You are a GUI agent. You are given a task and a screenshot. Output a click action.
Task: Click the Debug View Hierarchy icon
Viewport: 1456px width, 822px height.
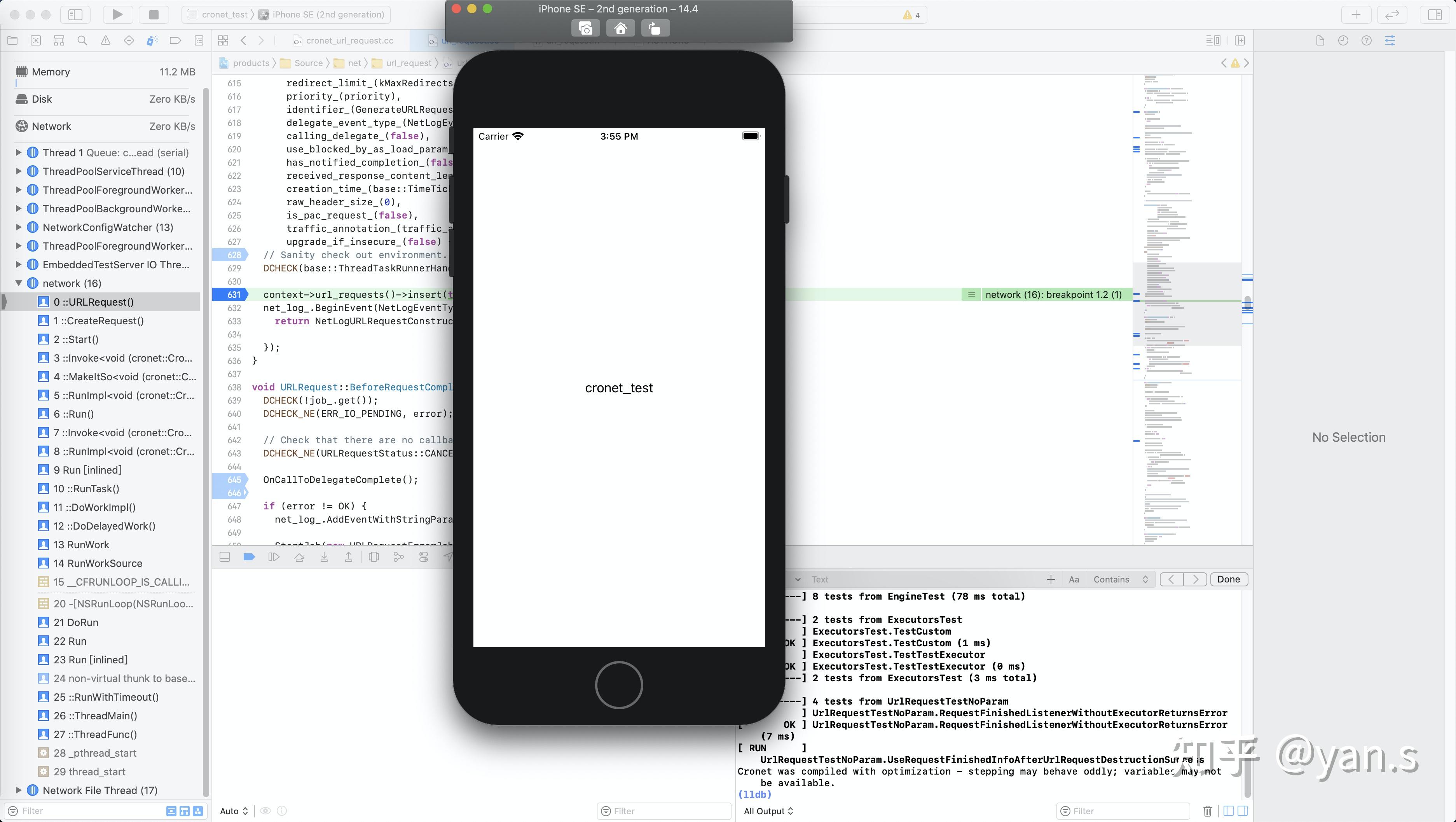(x=374, y=557)
